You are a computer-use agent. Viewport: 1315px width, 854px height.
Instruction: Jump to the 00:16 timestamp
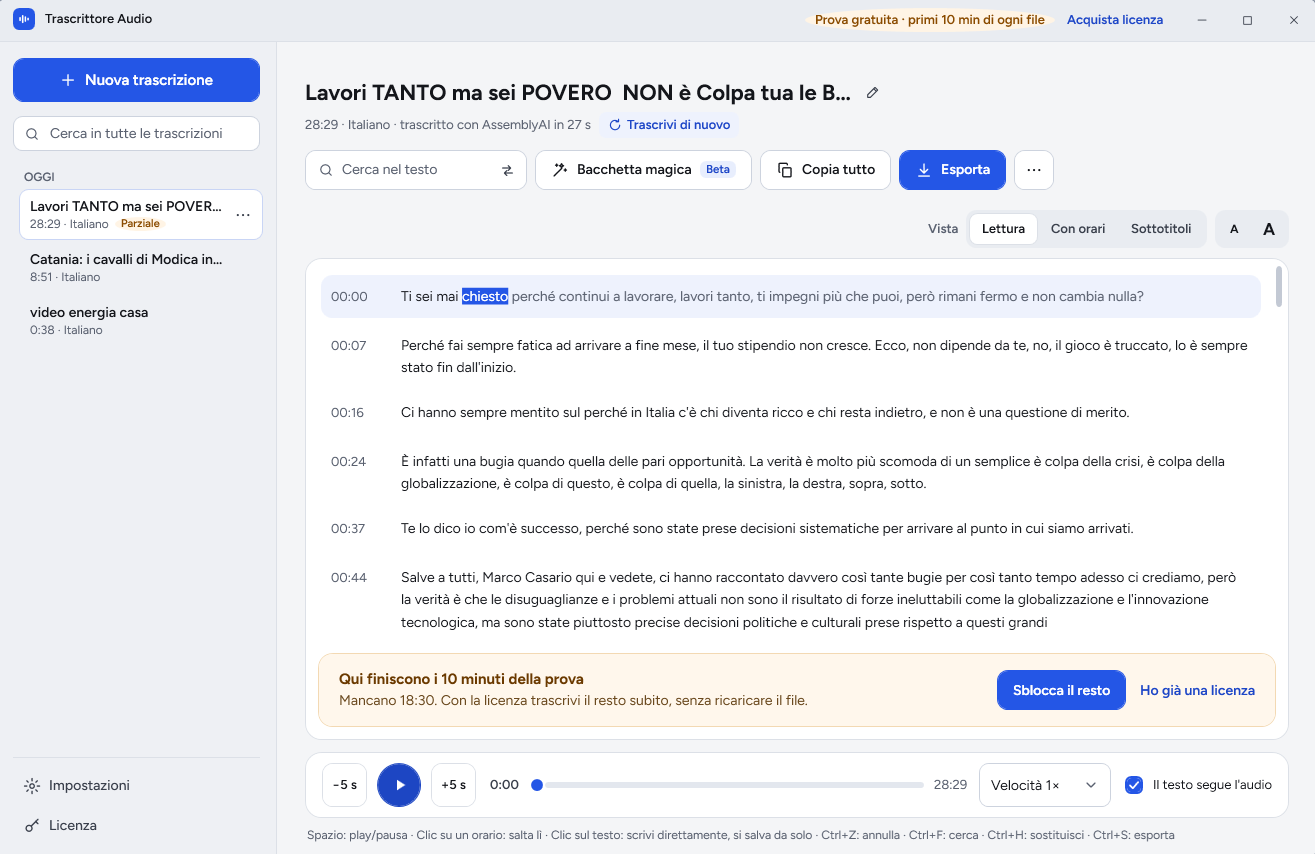[349, 413]
